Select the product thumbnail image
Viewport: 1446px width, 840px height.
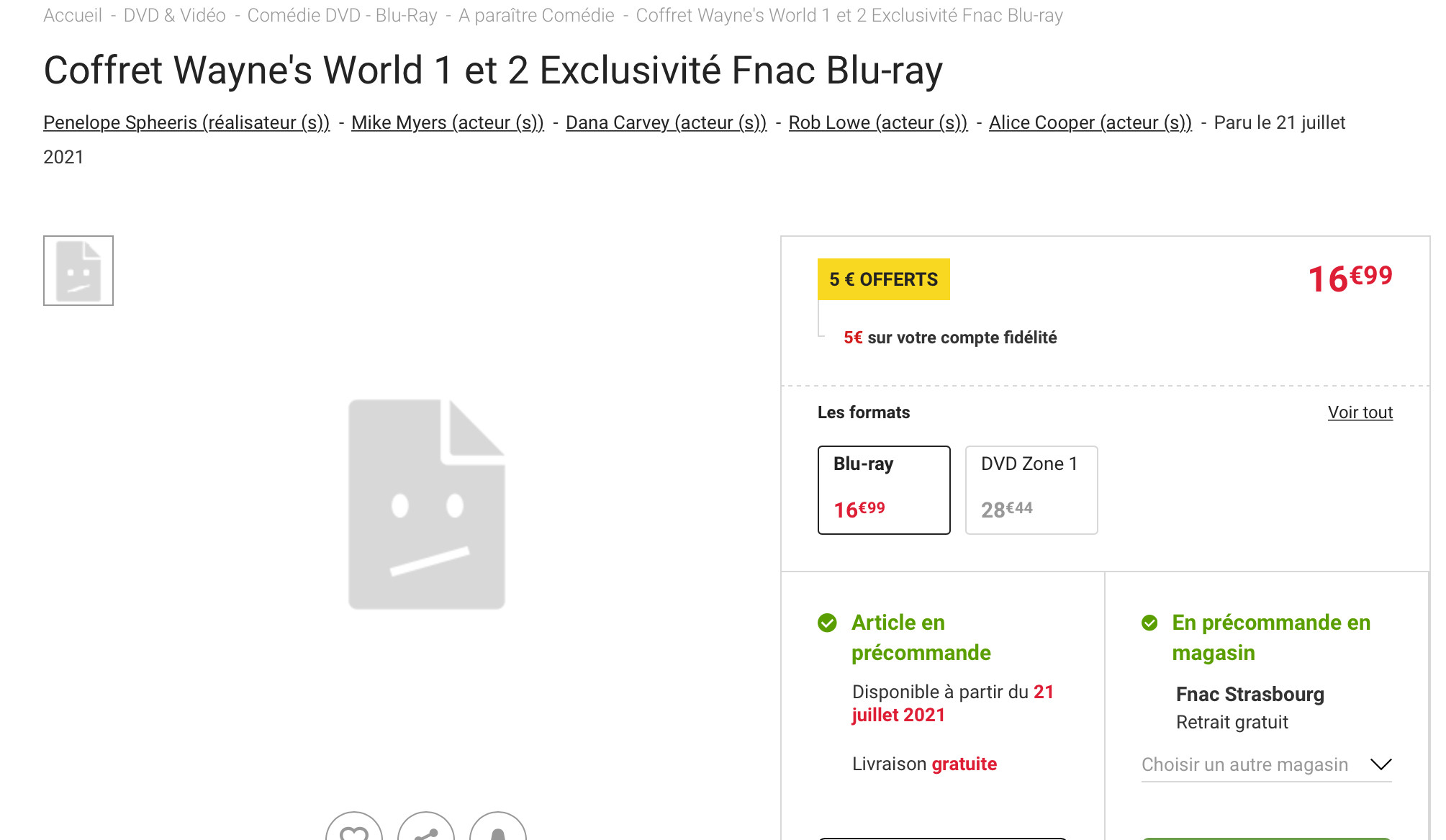(x=78, y=271)
